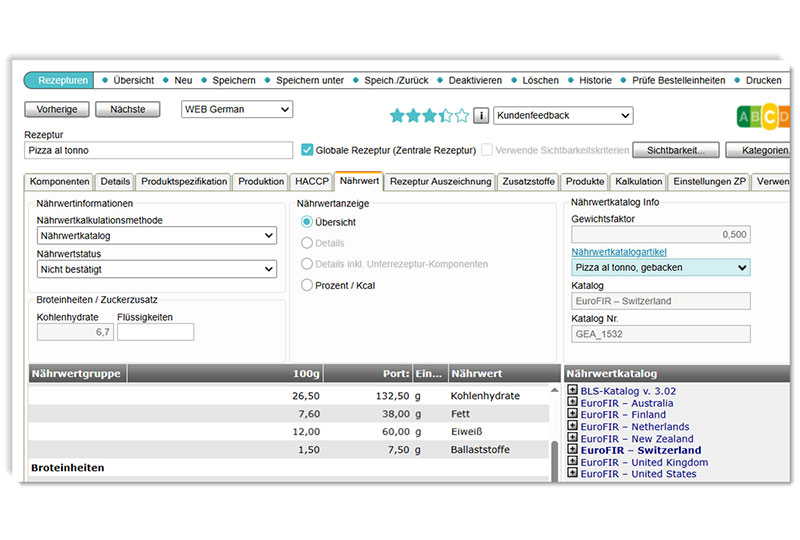Select Details inkl. Unterrezeptur-Komponenten option
This screenshot has width=800, height=540.
click(x=307, y=264)
